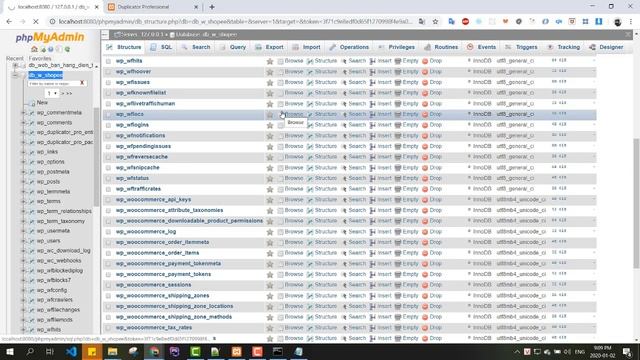Star the wp_wfhits table as favorite
This screenshot has height=360, width=640.
(x=270, y=61)
